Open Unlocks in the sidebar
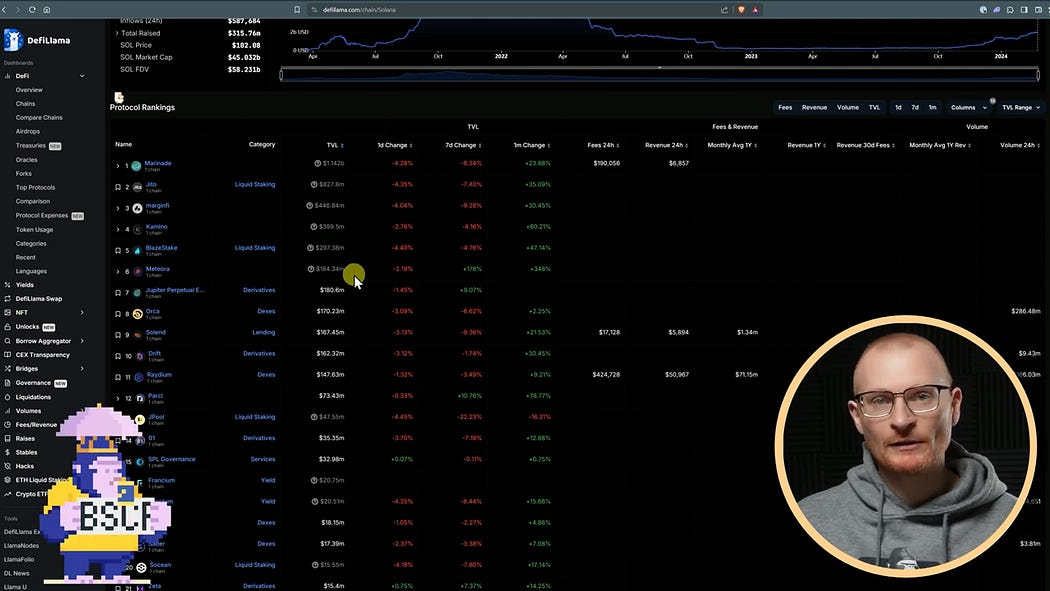The width and height of the screenshot is (1050, 591). click(29, 327)
